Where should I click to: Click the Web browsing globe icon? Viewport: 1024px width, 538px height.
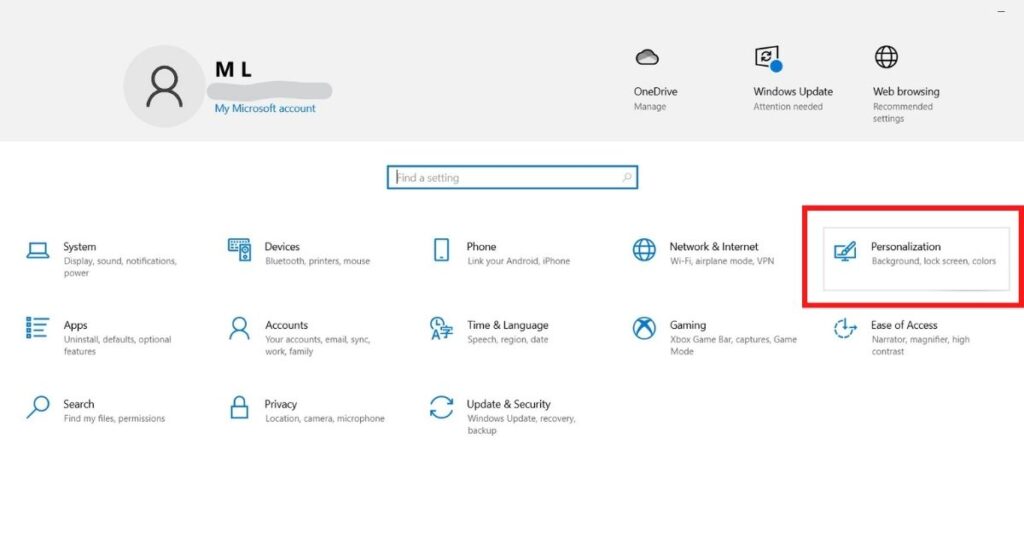click(886, 57)
